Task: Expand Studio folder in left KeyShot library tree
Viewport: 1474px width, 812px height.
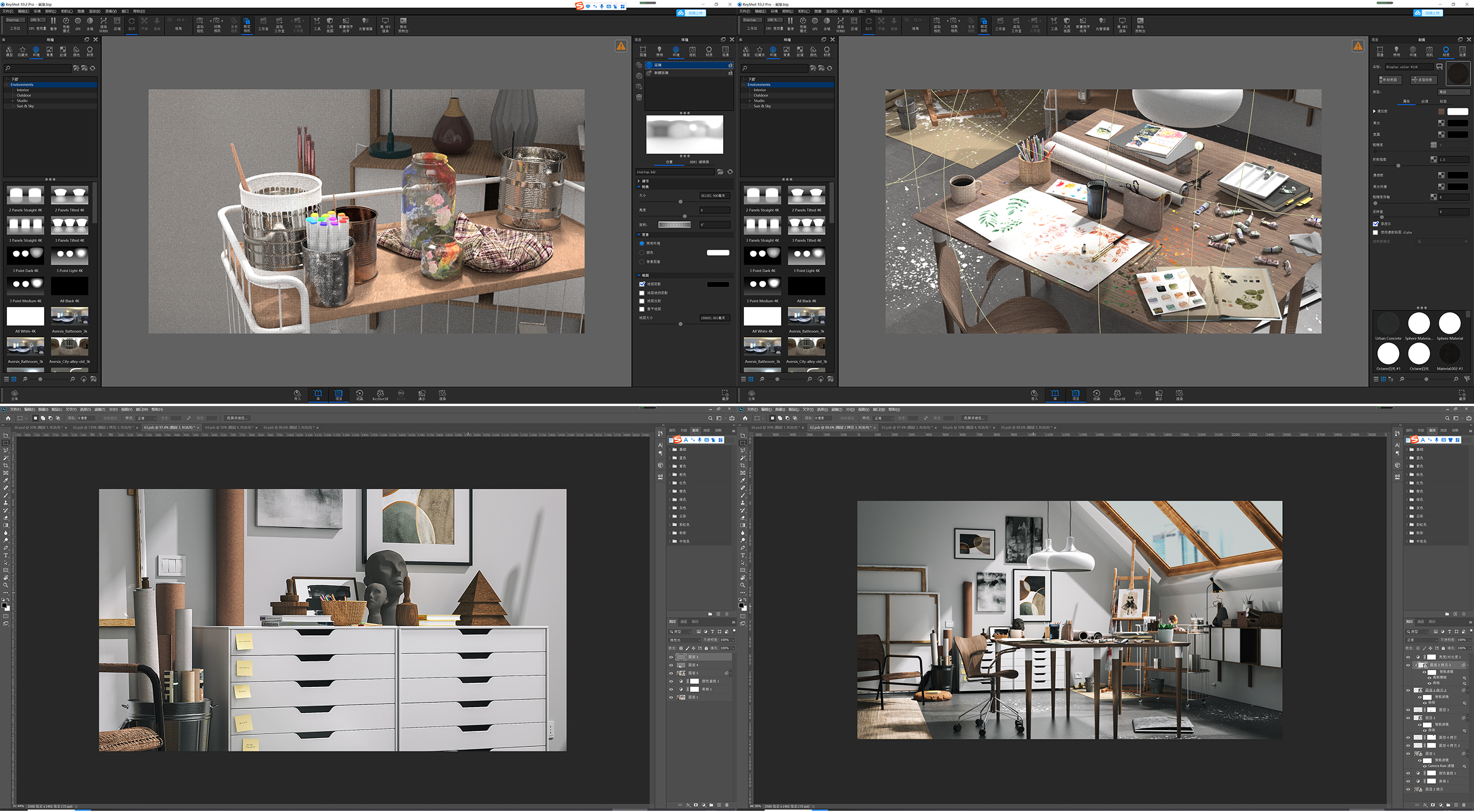Action: coord(12,101)
